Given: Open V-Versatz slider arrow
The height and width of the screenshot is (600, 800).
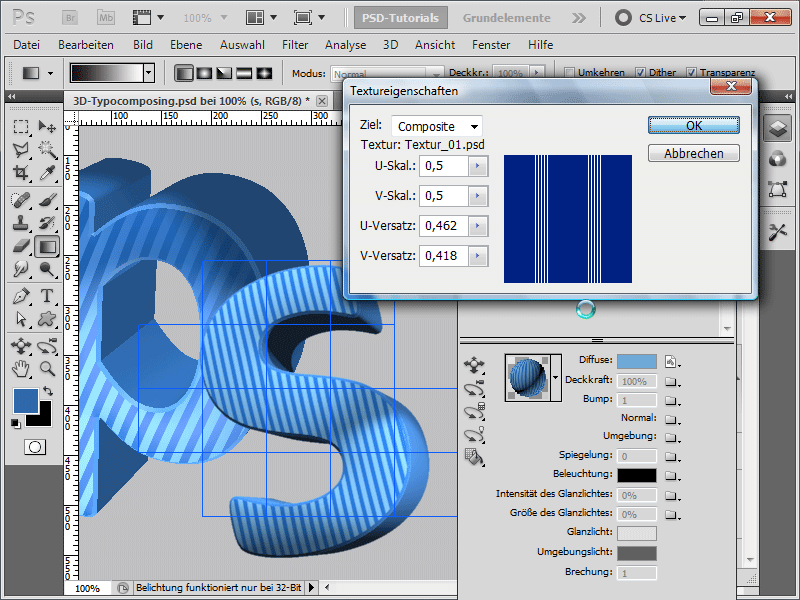Looking at the screenshot, I should [478, 256].
